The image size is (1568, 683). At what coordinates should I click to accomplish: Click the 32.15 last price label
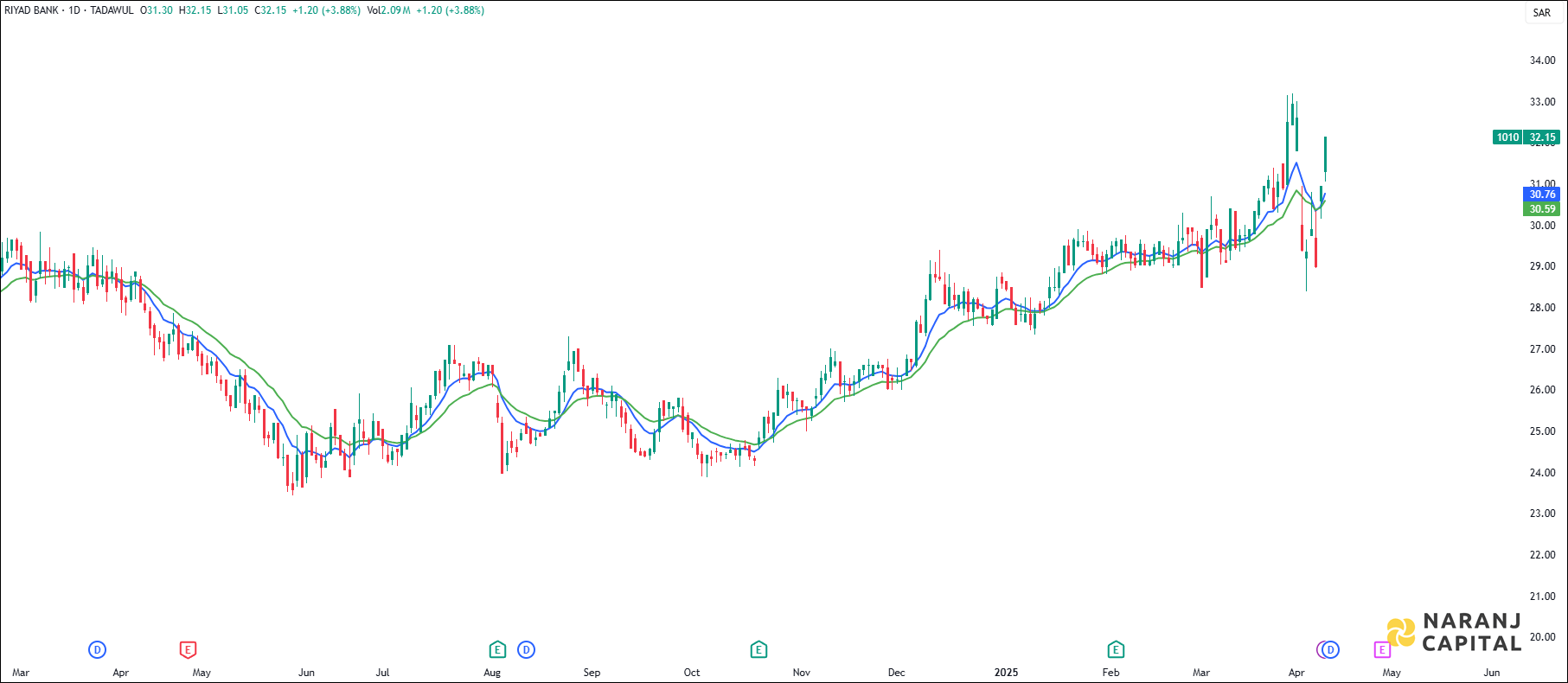point(1542,137)
